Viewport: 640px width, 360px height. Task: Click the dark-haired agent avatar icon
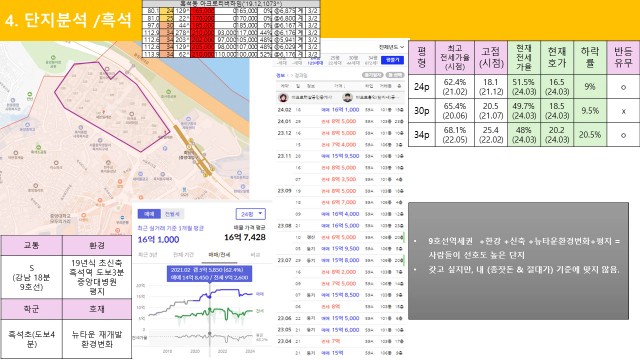pos(347,98)
